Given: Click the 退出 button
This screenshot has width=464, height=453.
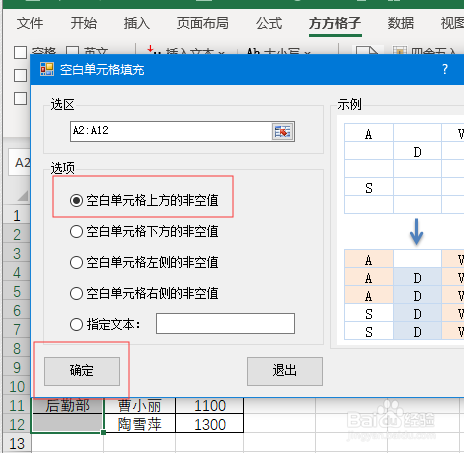Looking at the screenshot, I should pos(285,371).
